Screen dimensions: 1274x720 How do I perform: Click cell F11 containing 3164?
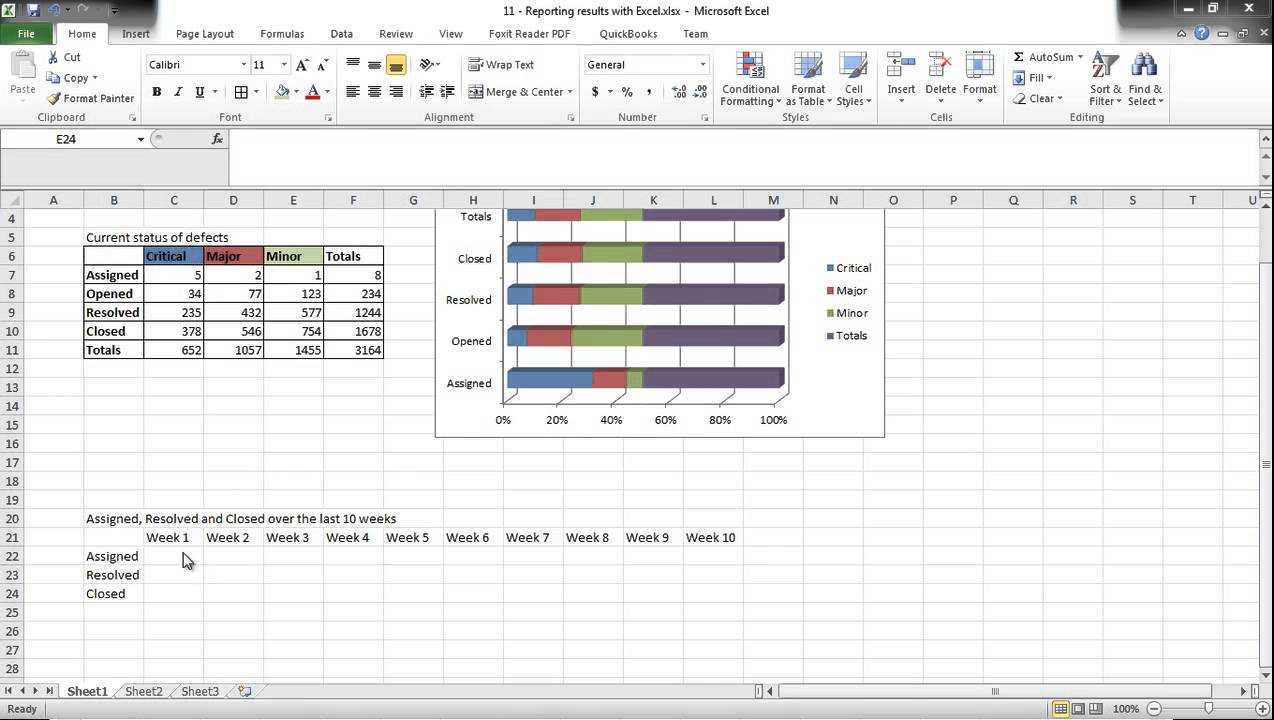(x=353, y=350)
